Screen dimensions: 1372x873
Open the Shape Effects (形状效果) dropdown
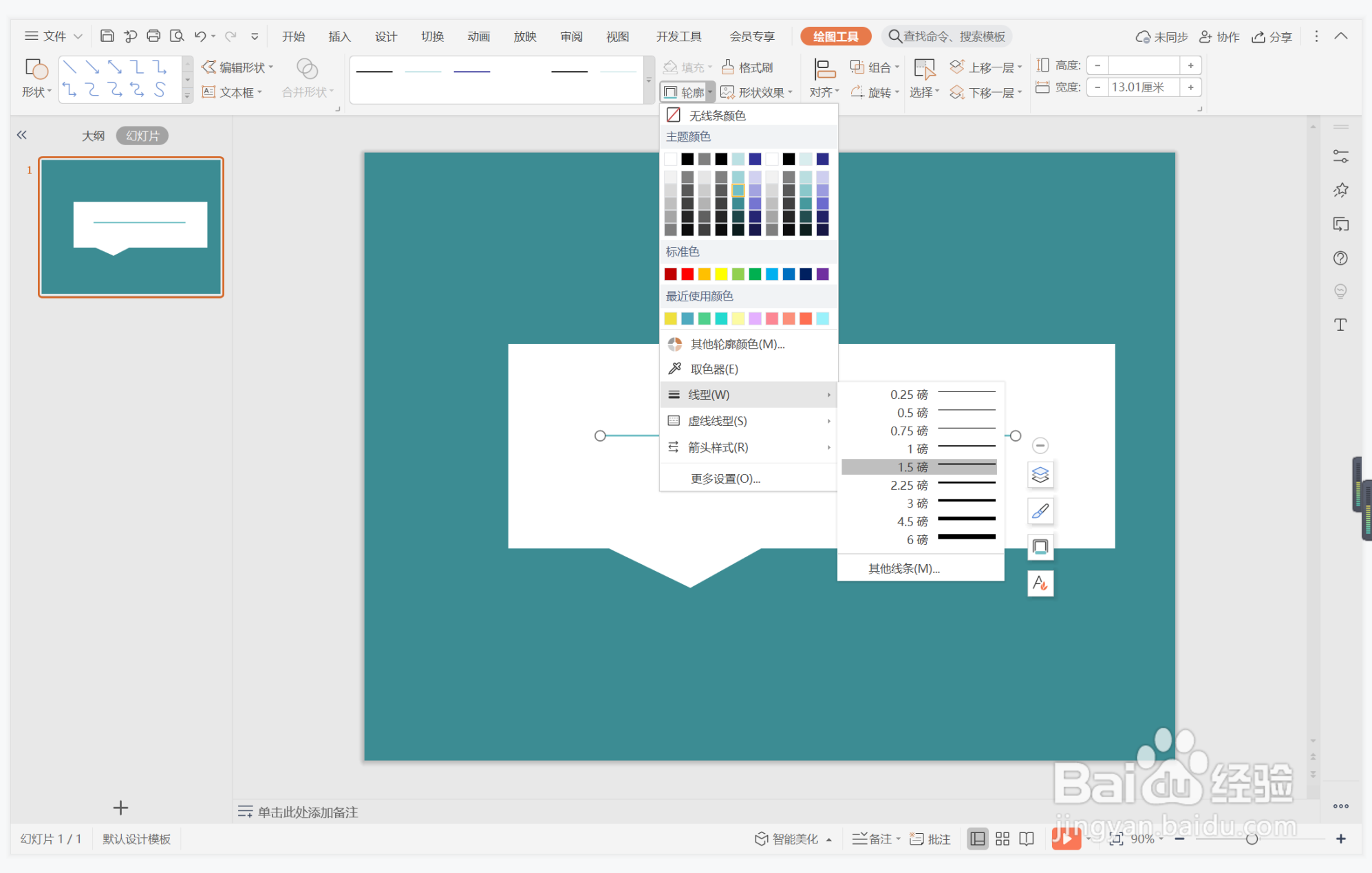[756, 92]
